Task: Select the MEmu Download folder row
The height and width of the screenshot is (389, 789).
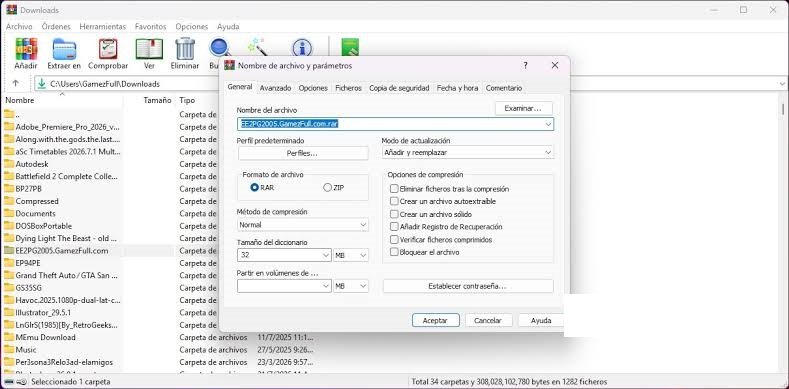Action: [x=45, y=337]
